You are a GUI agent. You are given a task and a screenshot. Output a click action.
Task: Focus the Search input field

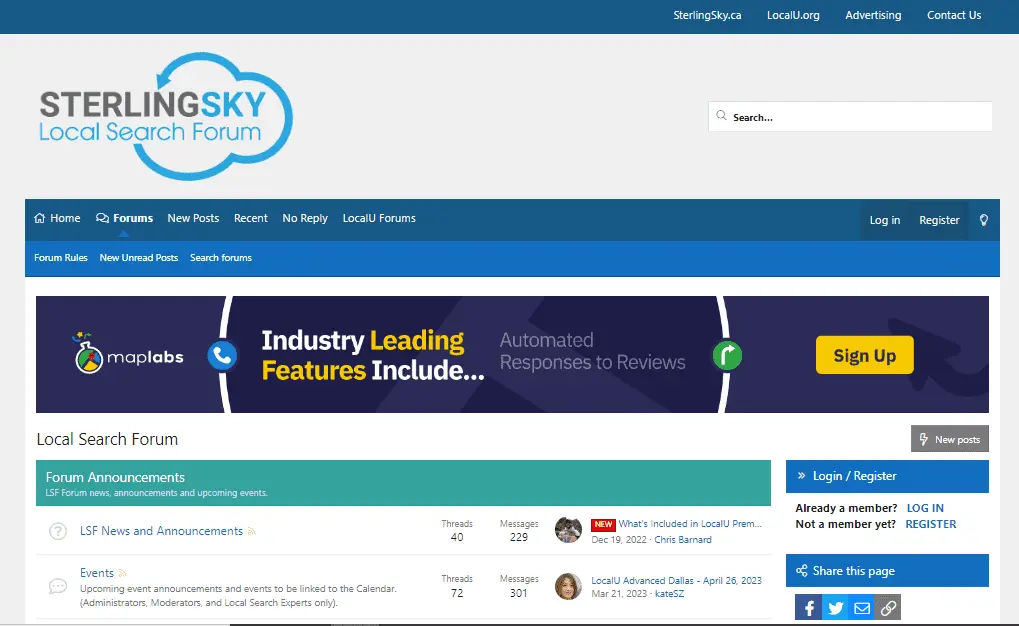pos(850,116)
